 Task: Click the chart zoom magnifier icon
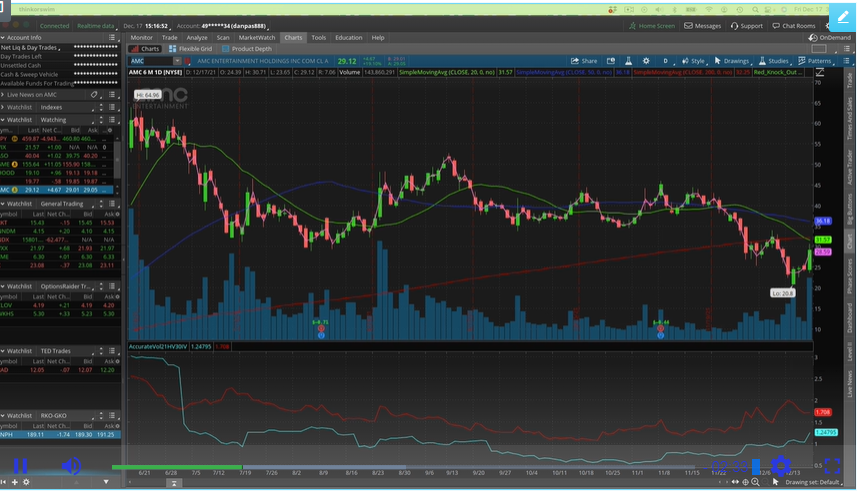click(755, 482)
